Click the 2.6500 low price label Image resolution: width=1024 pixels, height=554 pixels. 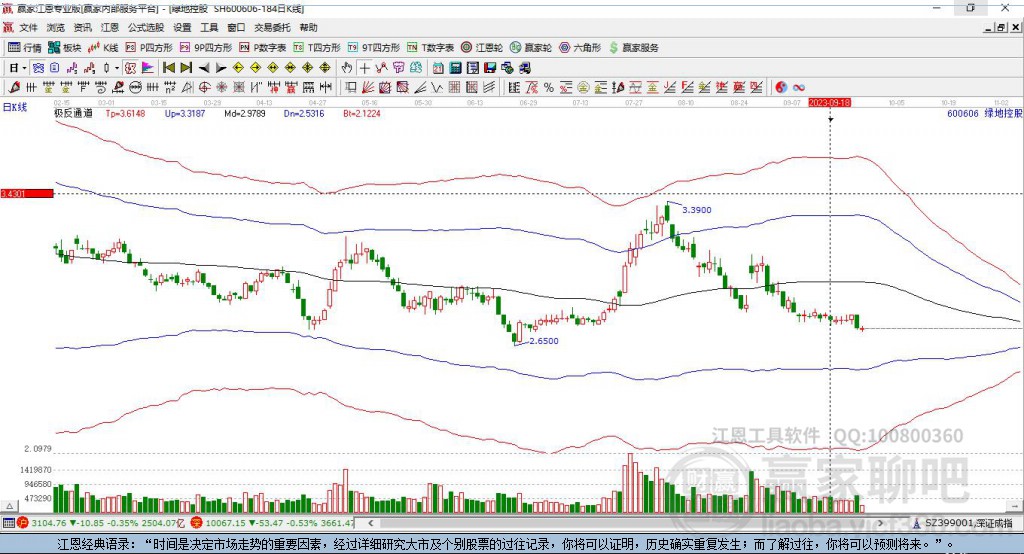[544, 341]
